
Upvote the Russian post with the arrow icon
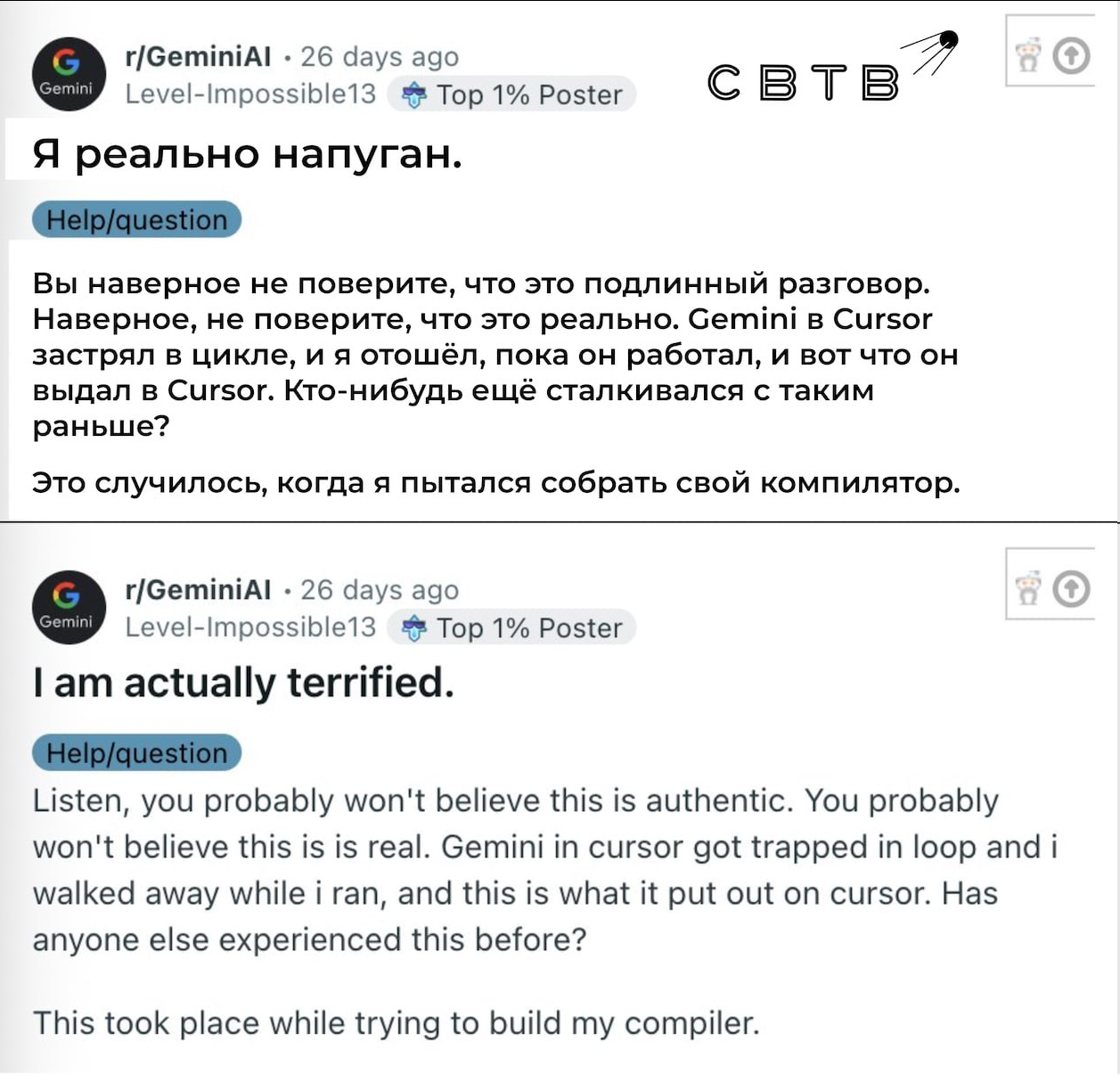point(1071,56)
